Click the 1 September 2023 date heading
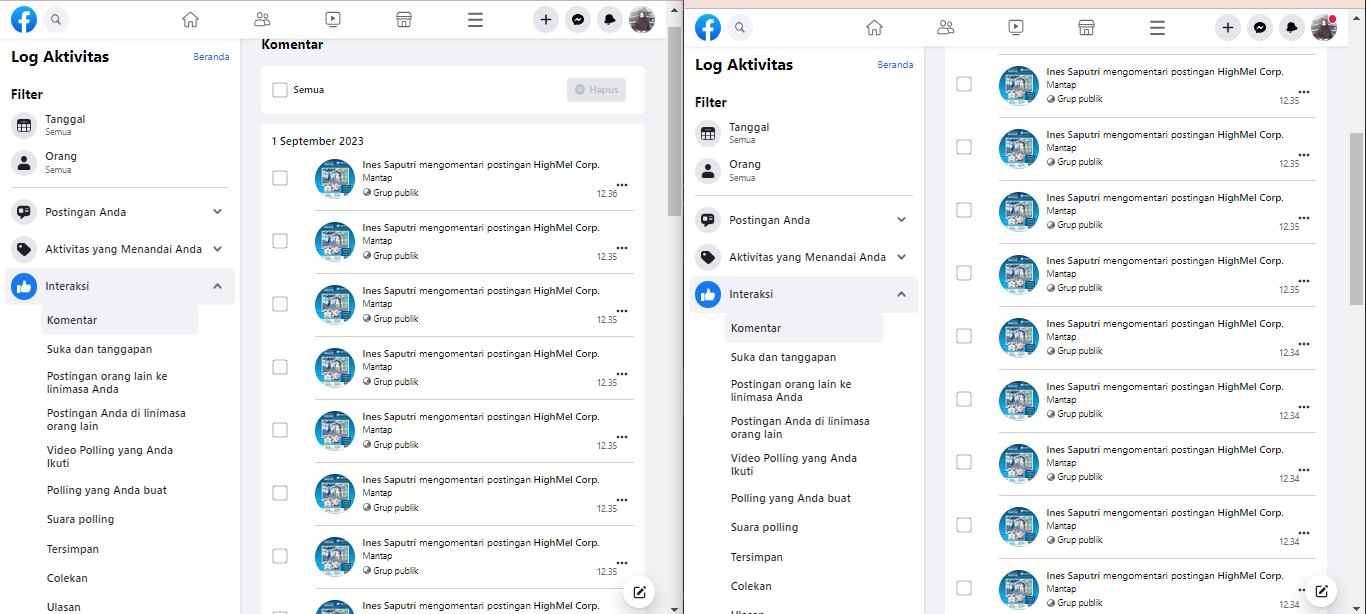The height and width of the screenshot is (614, 1366). coord(318,141)
